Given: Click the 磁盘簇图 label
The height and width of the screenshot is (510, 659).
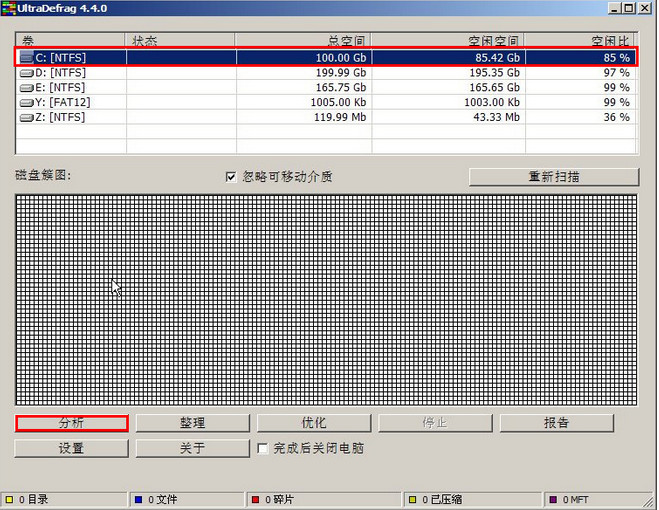Looking at the screenshot, I should (x=43, y=175).
